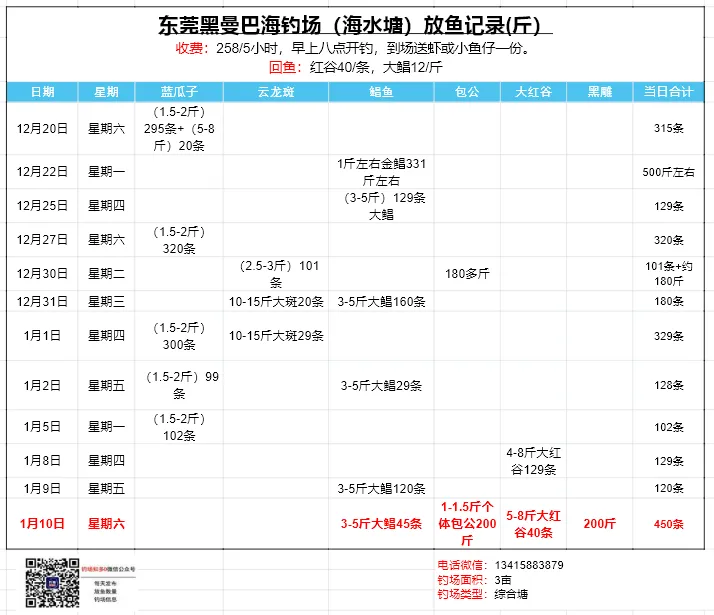
Task: Click the 日期 column header
Action: tap(42, 92)
